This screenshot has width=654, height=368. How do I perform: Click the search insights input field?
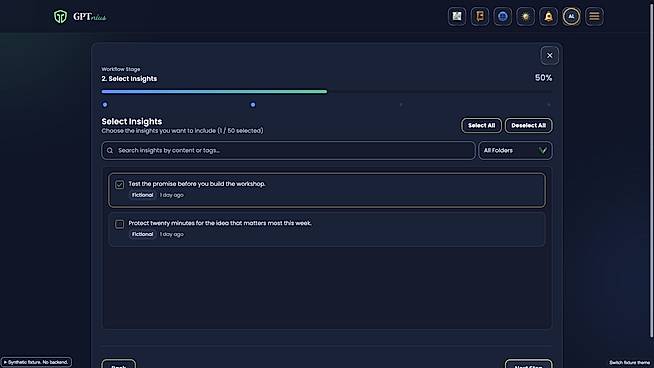point(288,151)
